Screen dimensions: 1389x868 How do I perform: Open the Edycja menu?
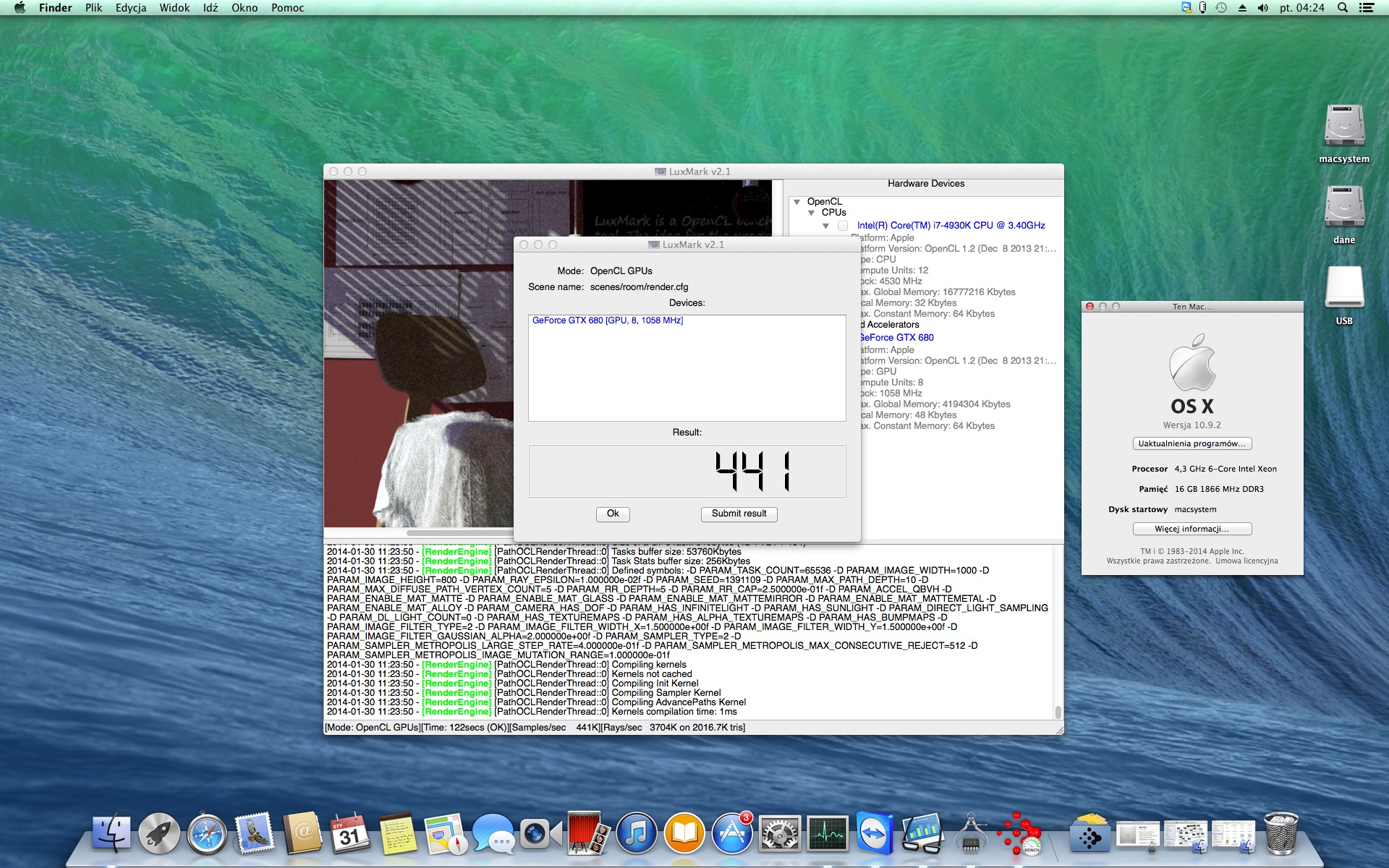click(131, 8)
